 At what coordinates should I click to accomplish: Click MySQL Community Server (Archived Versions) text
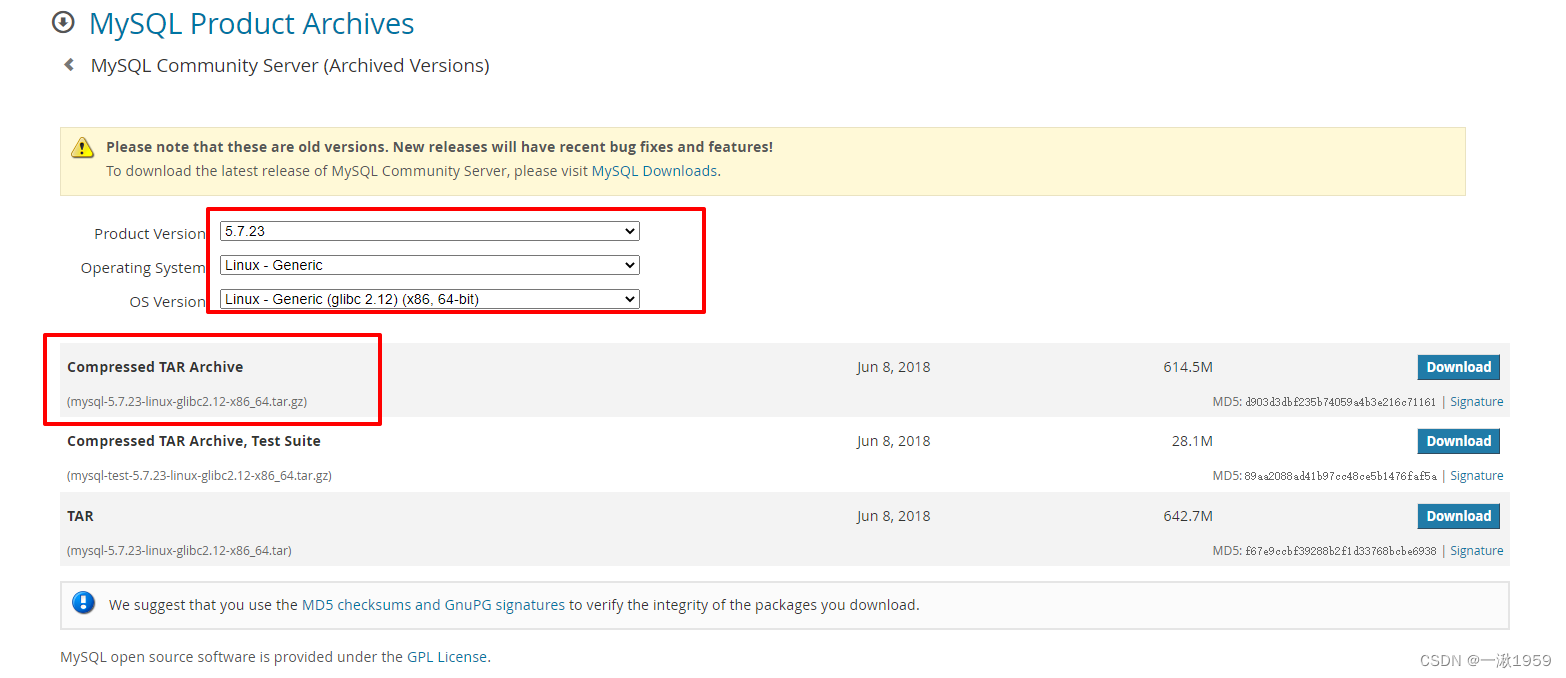[290, 66]
